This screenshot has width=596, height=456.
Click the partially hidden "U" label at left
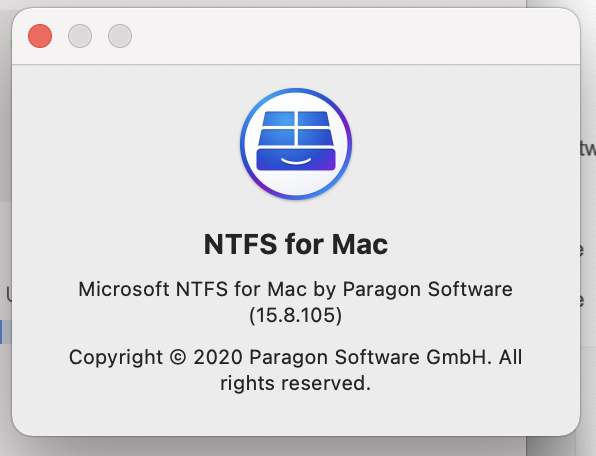tap(9, 294)
